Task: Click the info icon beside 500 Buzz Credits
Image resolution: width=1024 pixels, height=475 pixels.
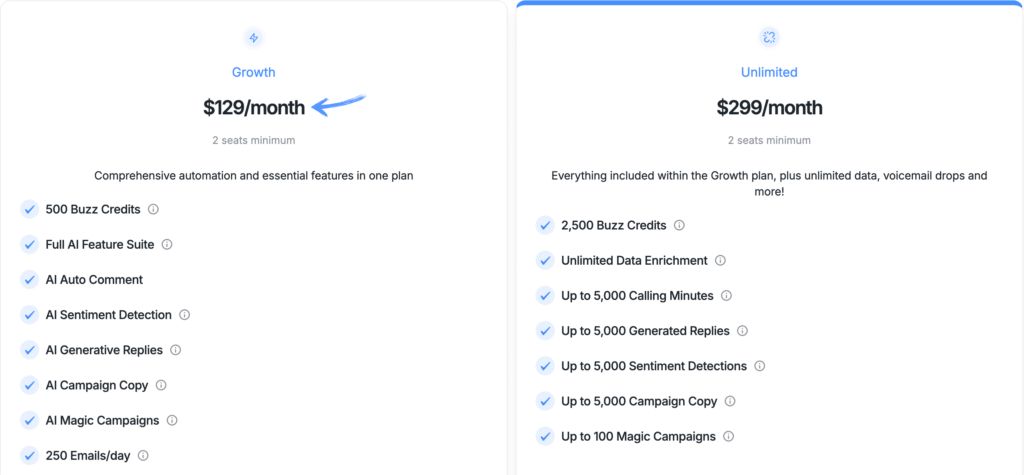Action: [153, 209]
